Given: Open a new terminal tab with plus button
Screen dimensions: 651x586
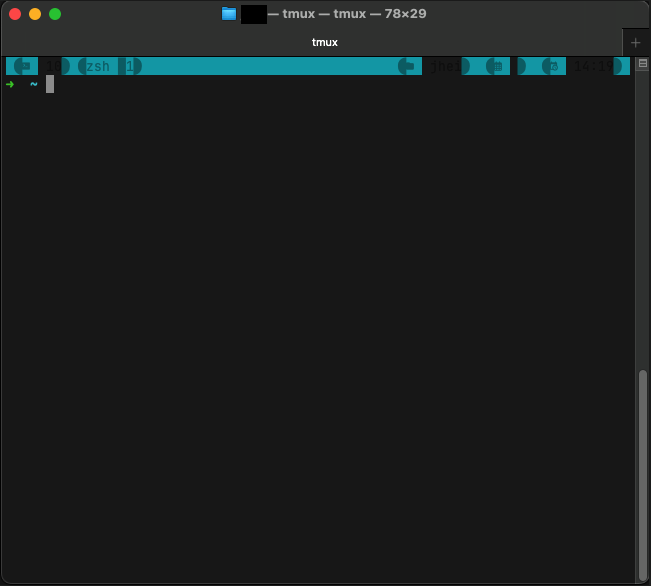Looking at the screenshot, I should click(635, 42).
